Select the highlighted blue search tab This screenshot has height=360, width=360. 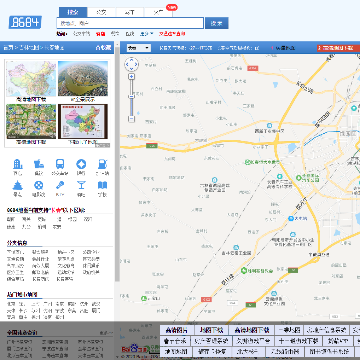tap(73, 12)
